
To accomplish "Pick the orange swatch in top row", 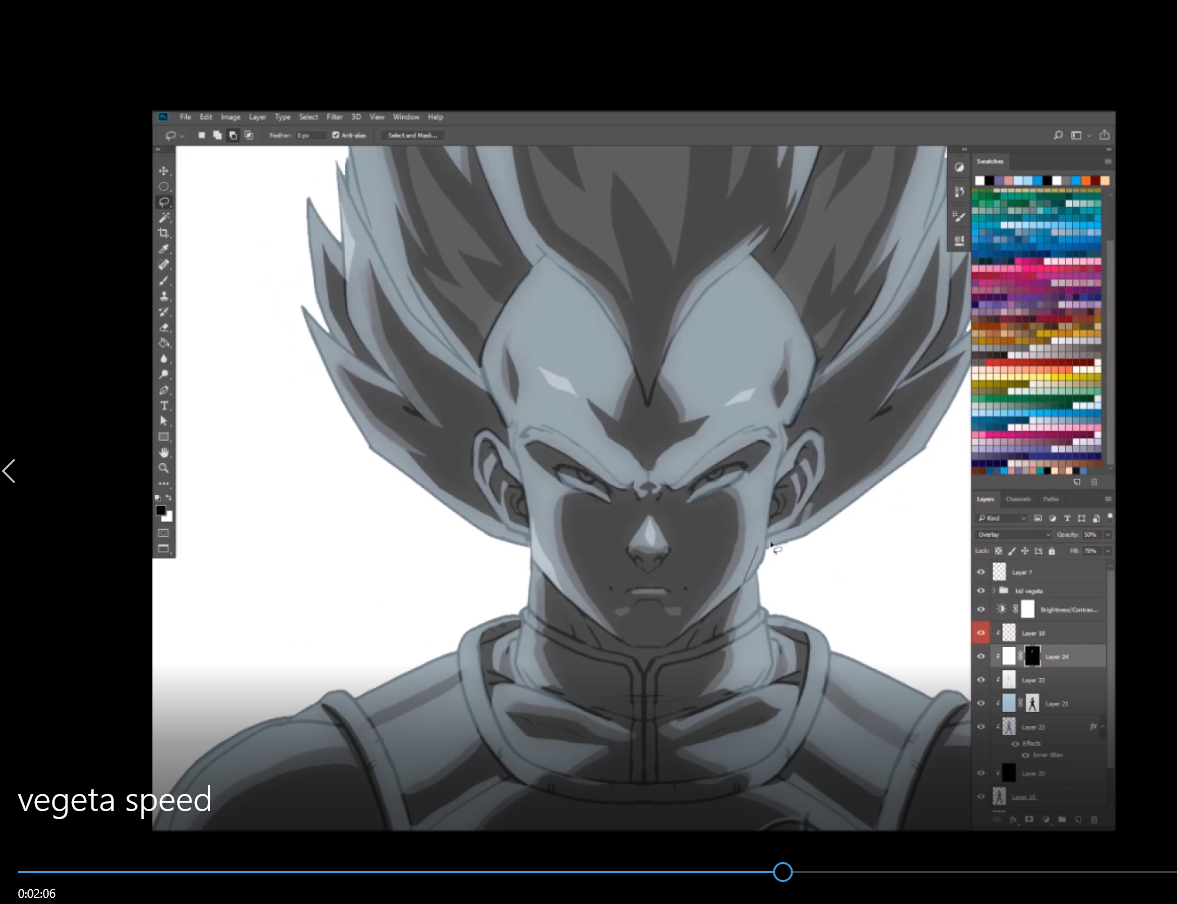I will click(1085, 180).
